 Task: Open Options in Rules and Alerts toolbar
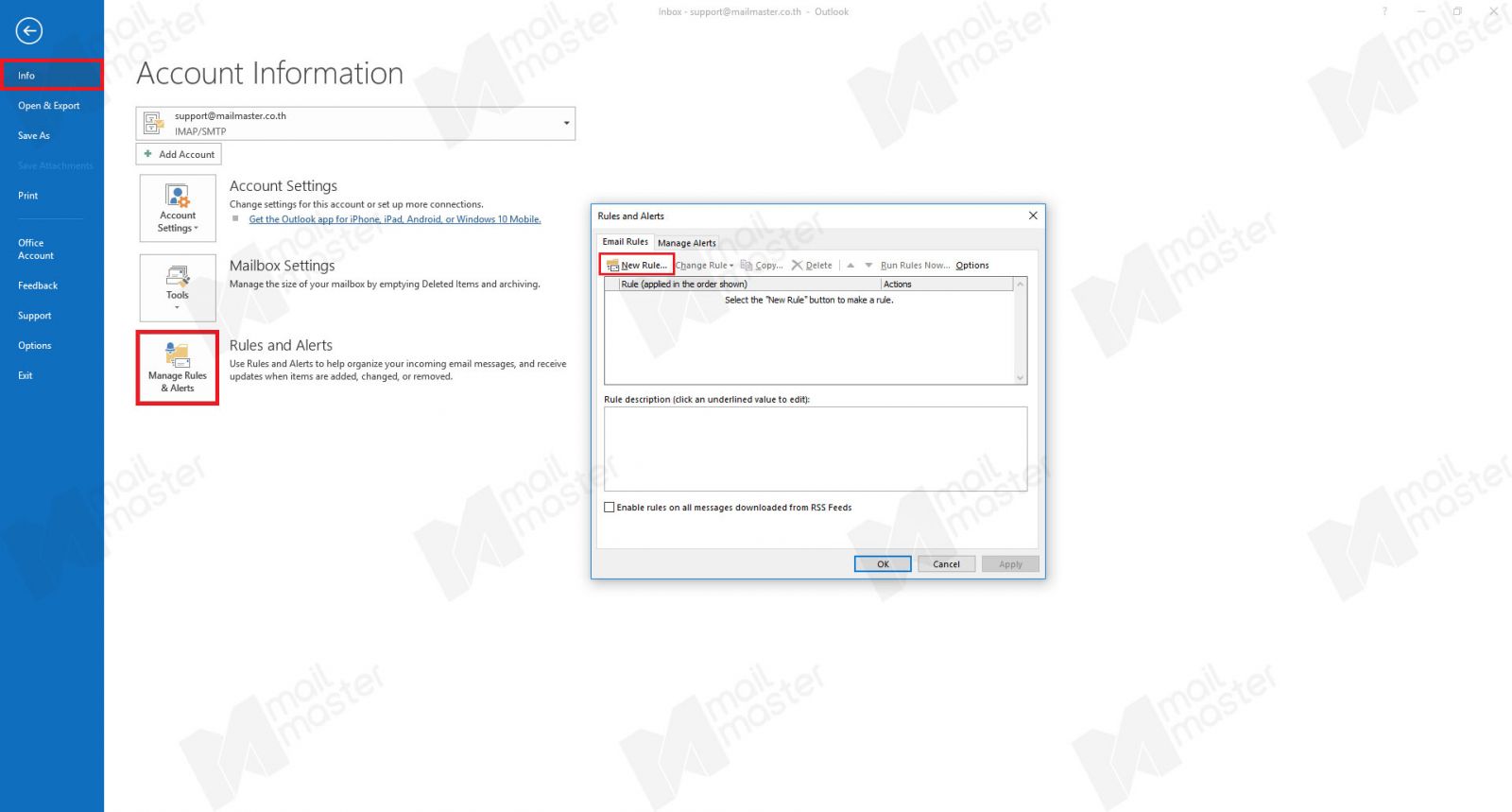click(x=972, y=266)
